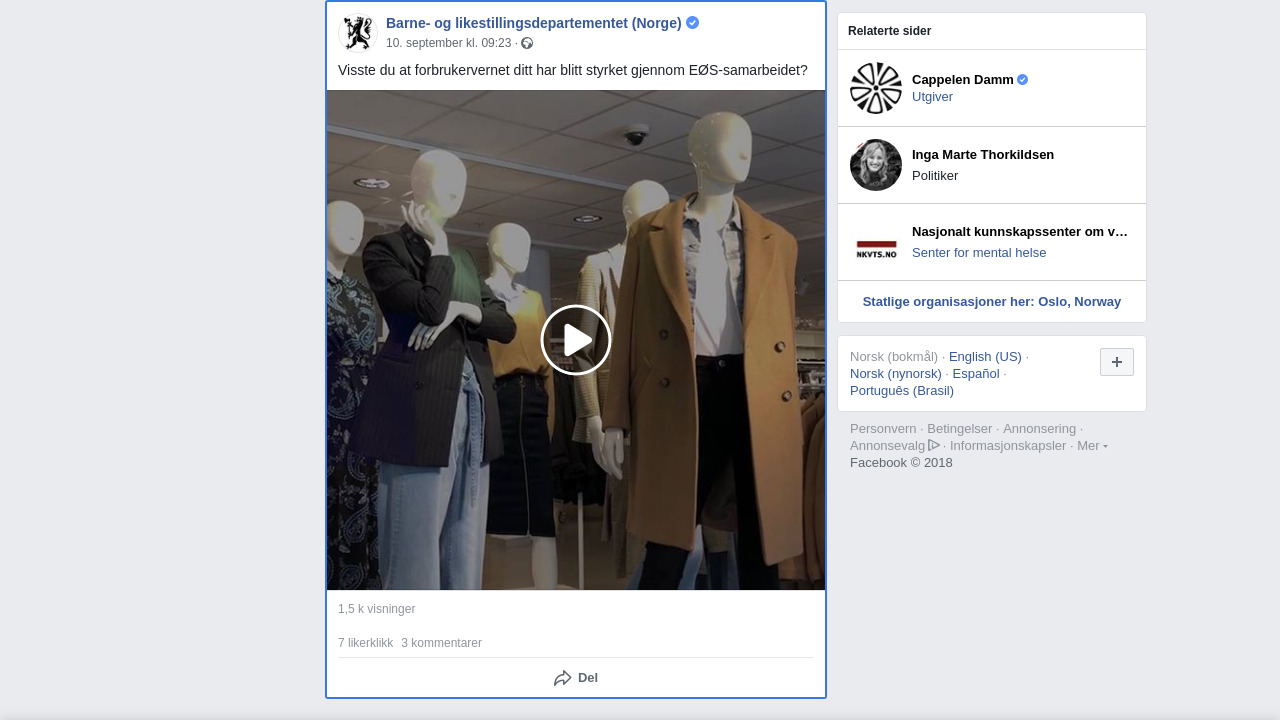The image size is (1280, 720).
Task: Open Statlige organisasjoner her: Oslo, Norway
Action: tap(992, 302)
